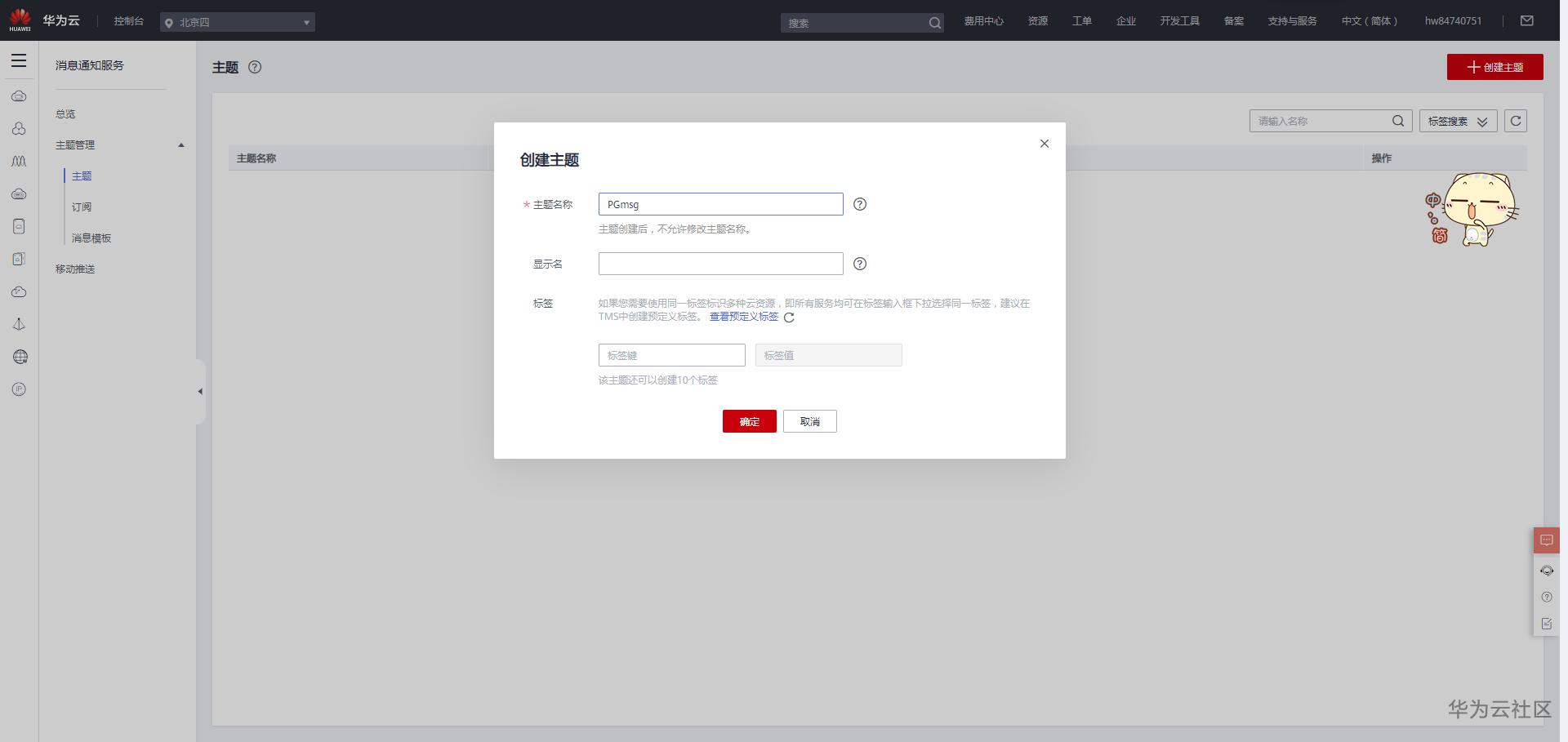Click the 消息通知服务 sidebar title

point(90,65)
